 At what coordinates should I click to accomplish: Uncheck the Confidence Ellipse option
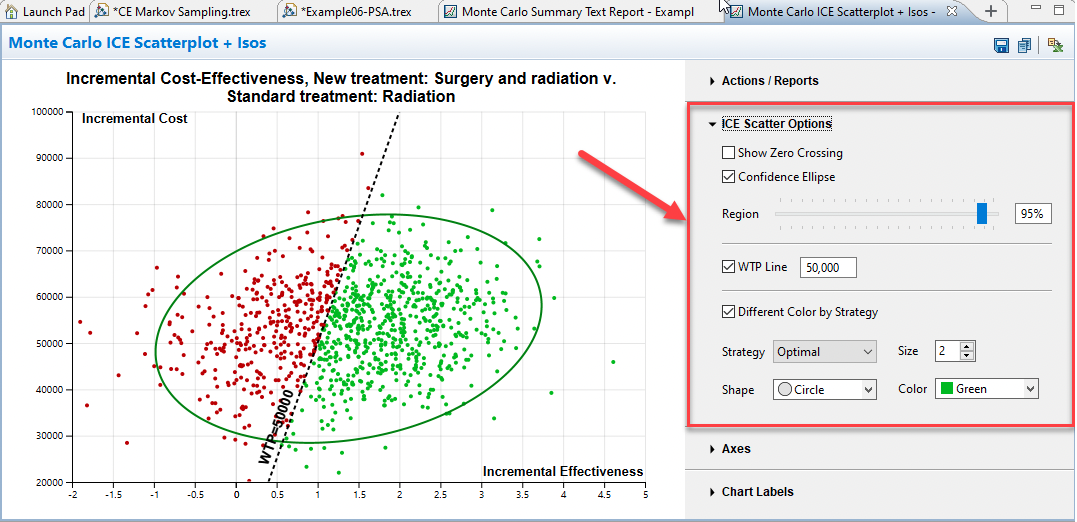click(728, 177)
